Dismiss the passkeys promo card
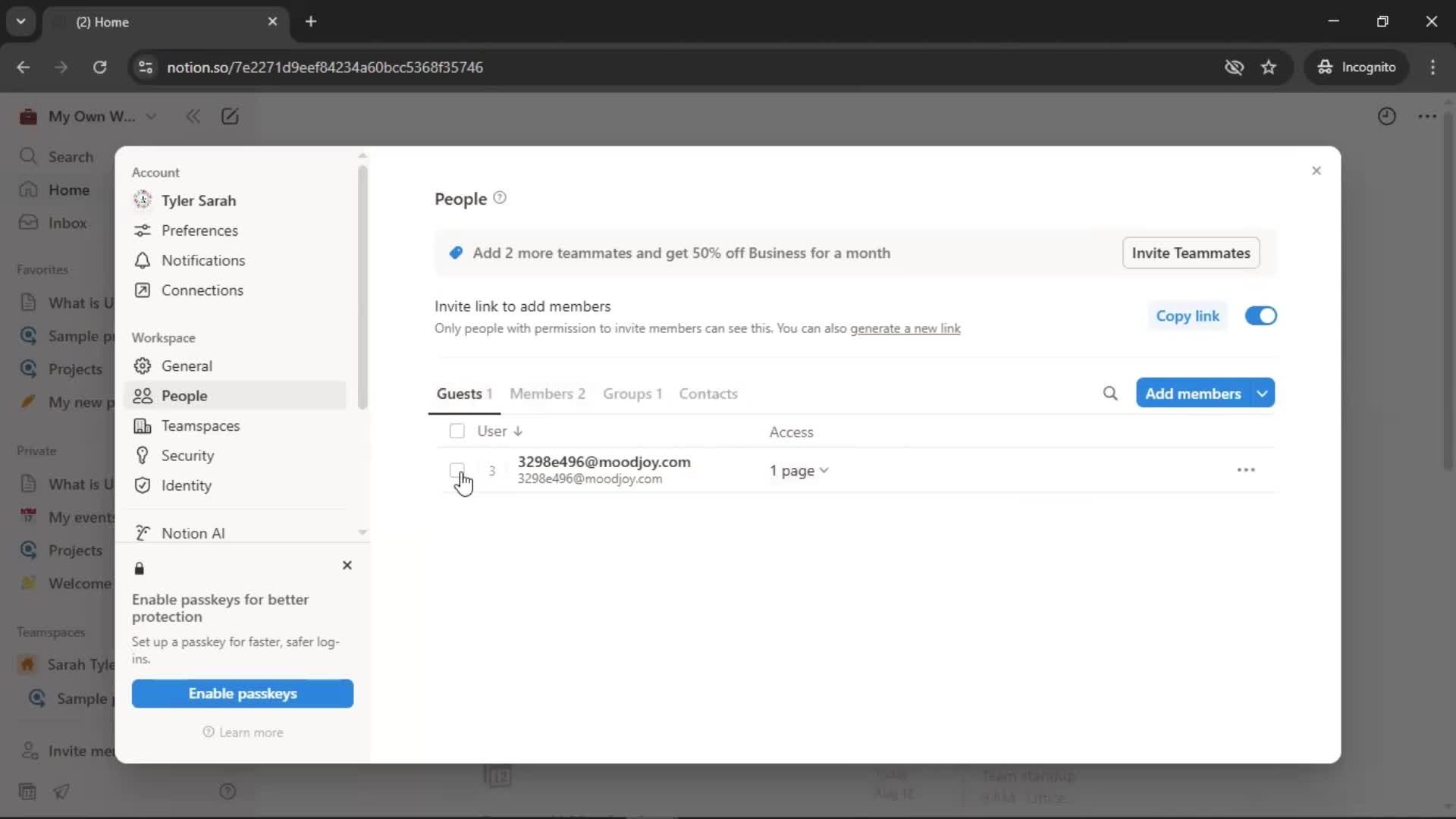 (347, 566)
